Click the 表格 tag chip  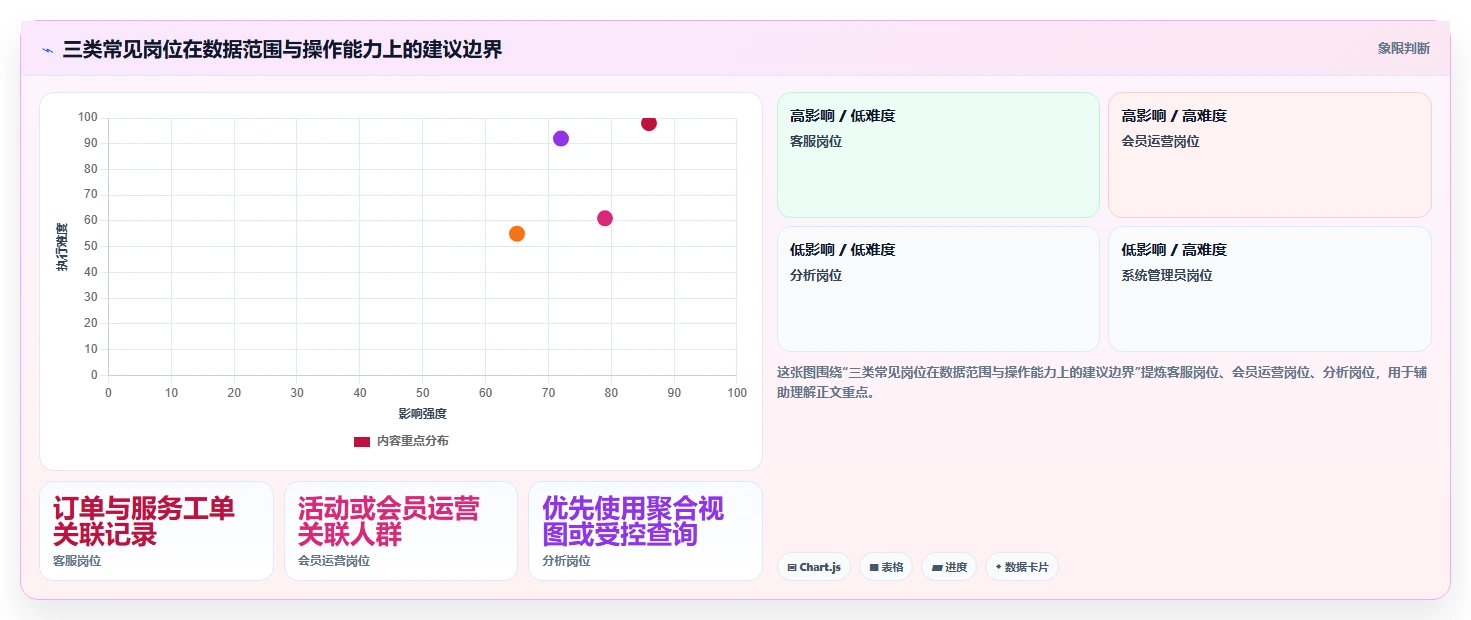coord(886,567)
